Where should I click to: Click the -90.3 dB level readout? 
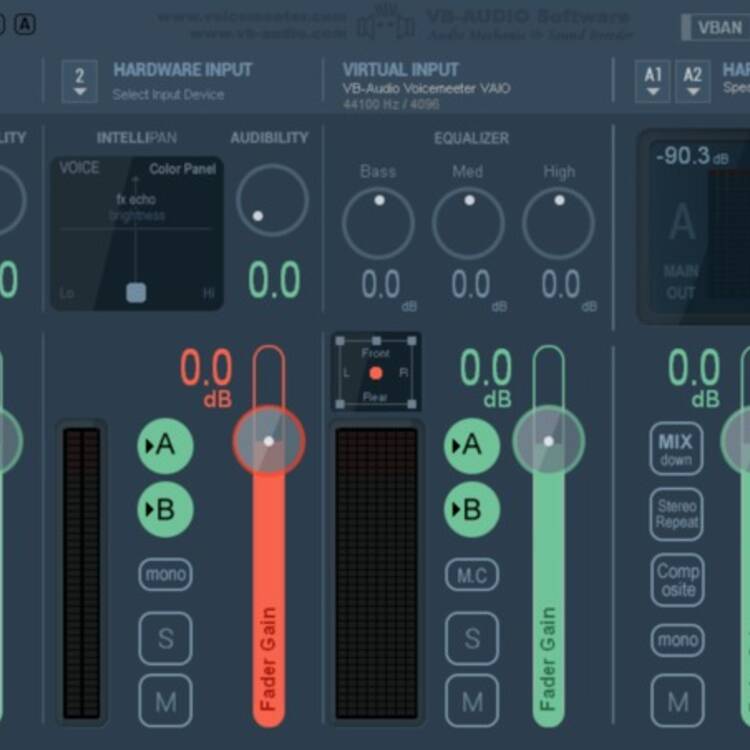[x=692, y=156]
